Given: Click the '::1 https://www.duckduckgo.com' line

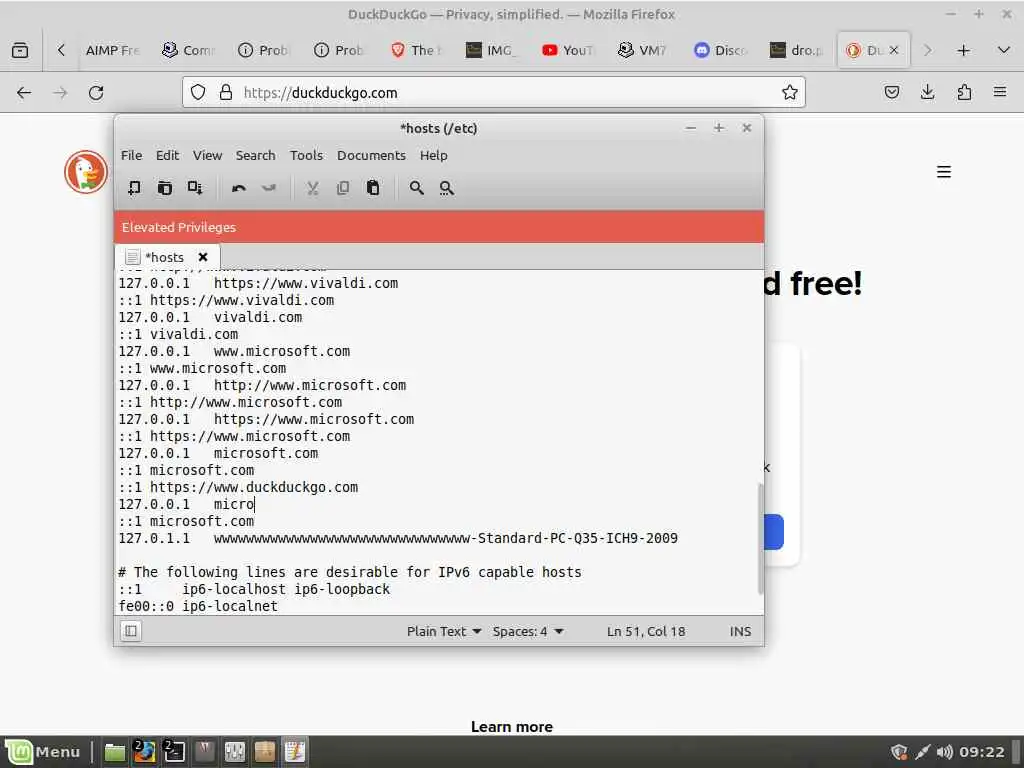Looking at the screenshot, I should coord(238,487).
